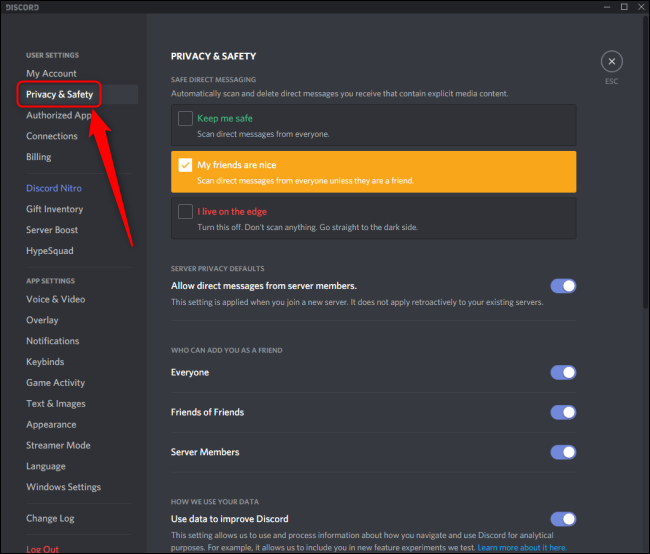Toggle Allow direct messages from server members
This screenshot has height=554, width=650.
(x=563, y=286)
